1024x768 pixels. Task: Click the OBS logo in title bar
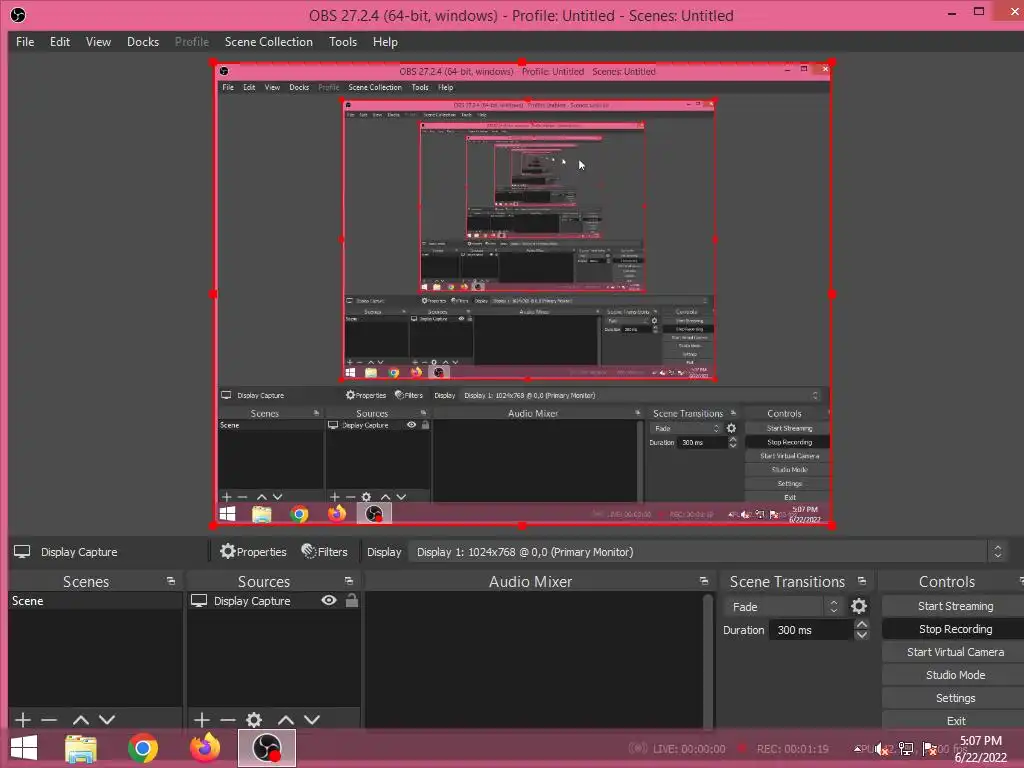18,15
